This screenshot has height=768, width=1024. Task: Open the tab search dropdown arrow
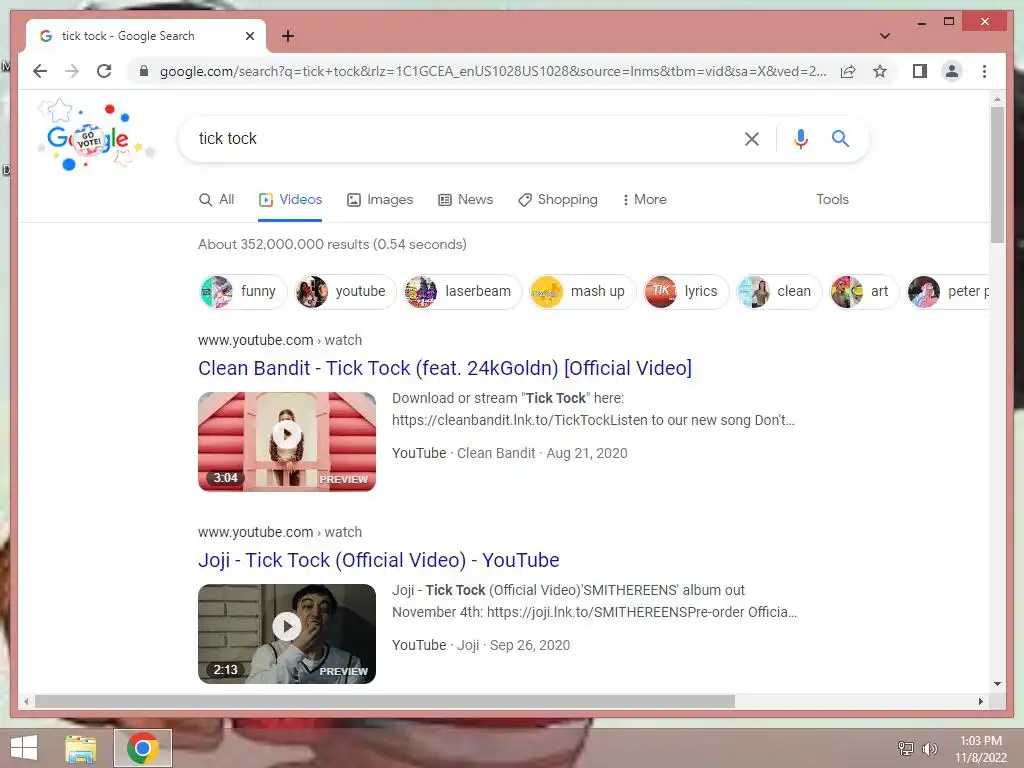pos(884,36)
